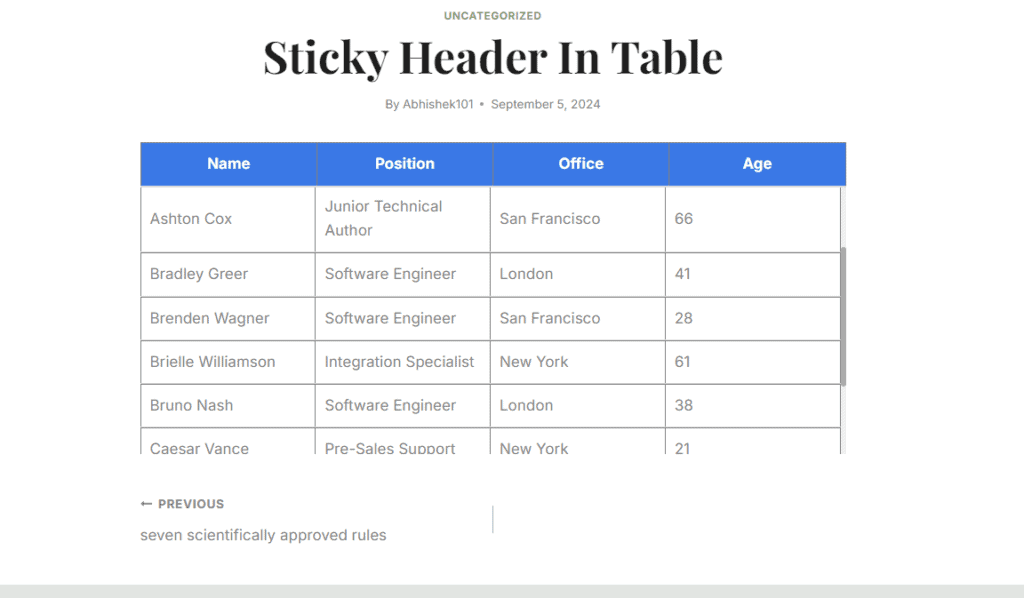The height and width of the screenshot is (598, 1024).
Task: Click the Sticky Header In Table title
Action: pos(493,57)
